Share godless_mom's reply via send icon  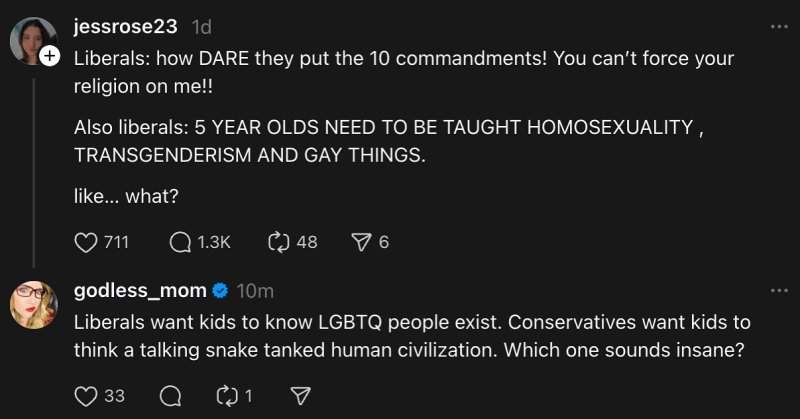point(299,396)
